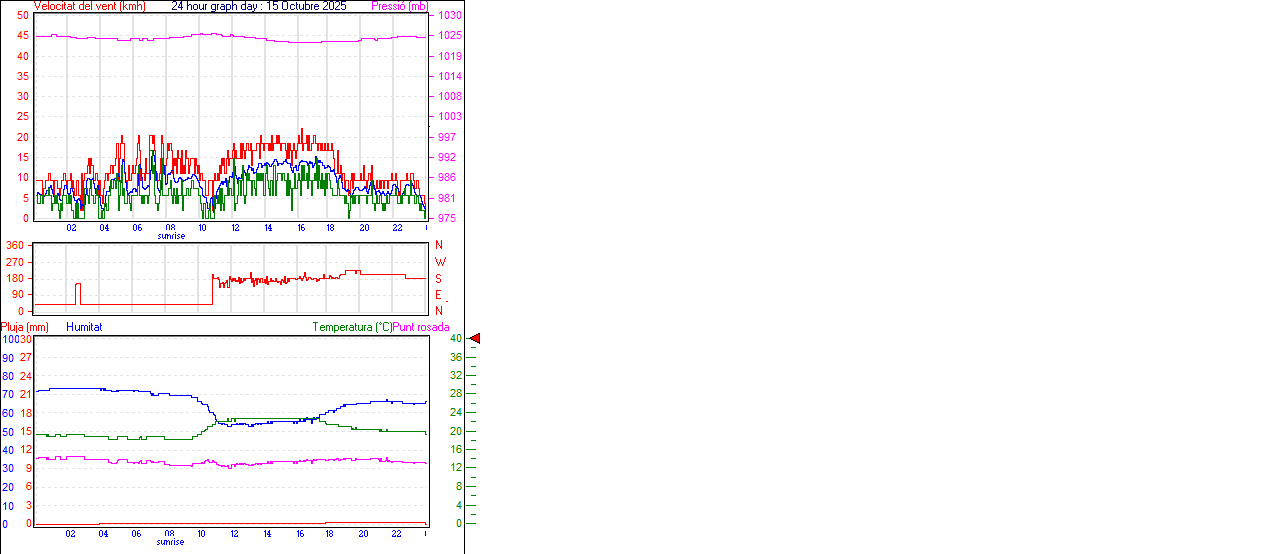Image resolution: width=1280 pixels, height=554 pixels.
Task: Click the 'Velocitat del vent (kmh)' label
Action: point(89,6)
